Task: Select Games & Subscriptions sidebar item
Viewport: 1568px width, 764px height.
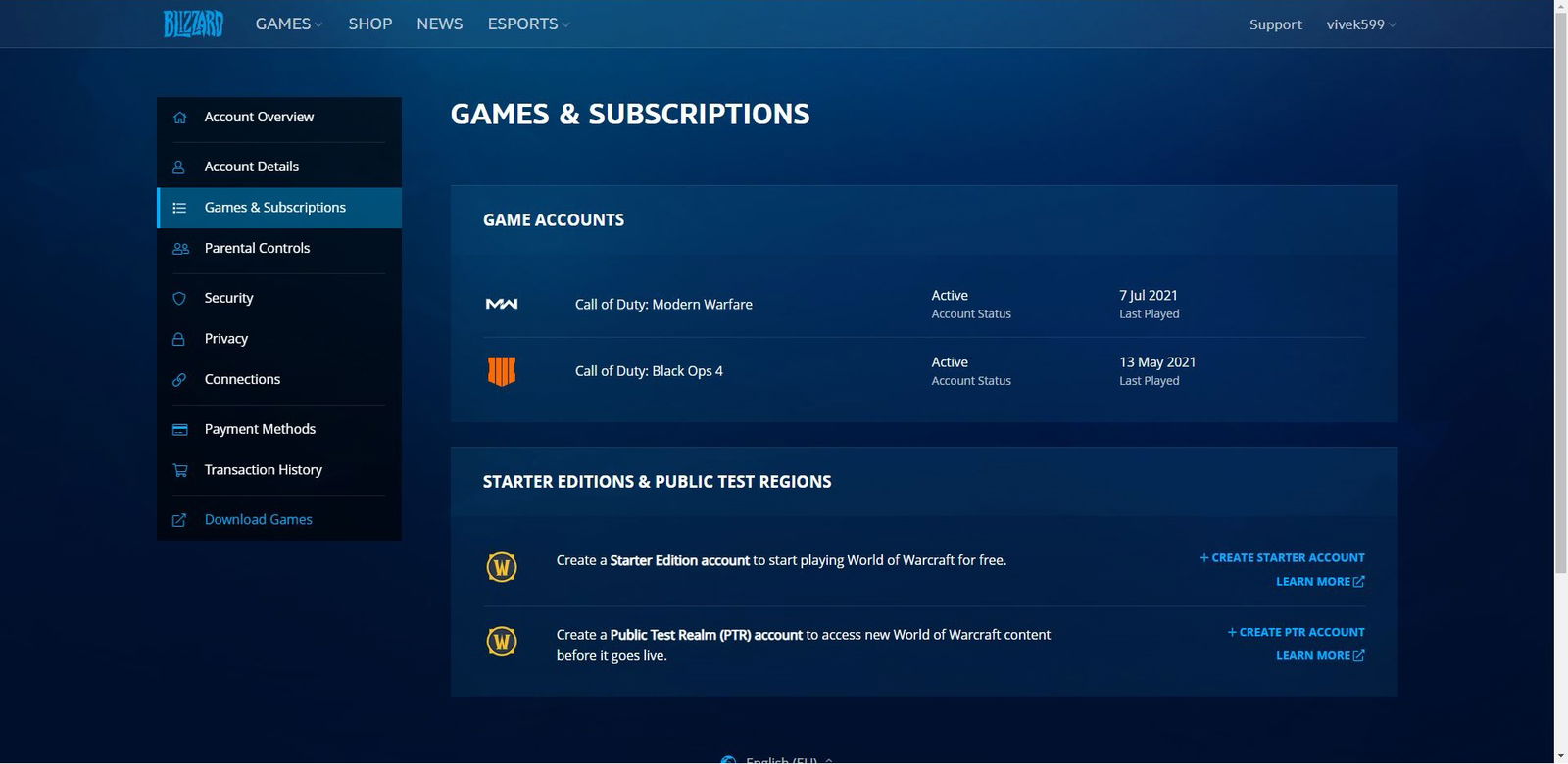Action: click(x=279, y=208)
